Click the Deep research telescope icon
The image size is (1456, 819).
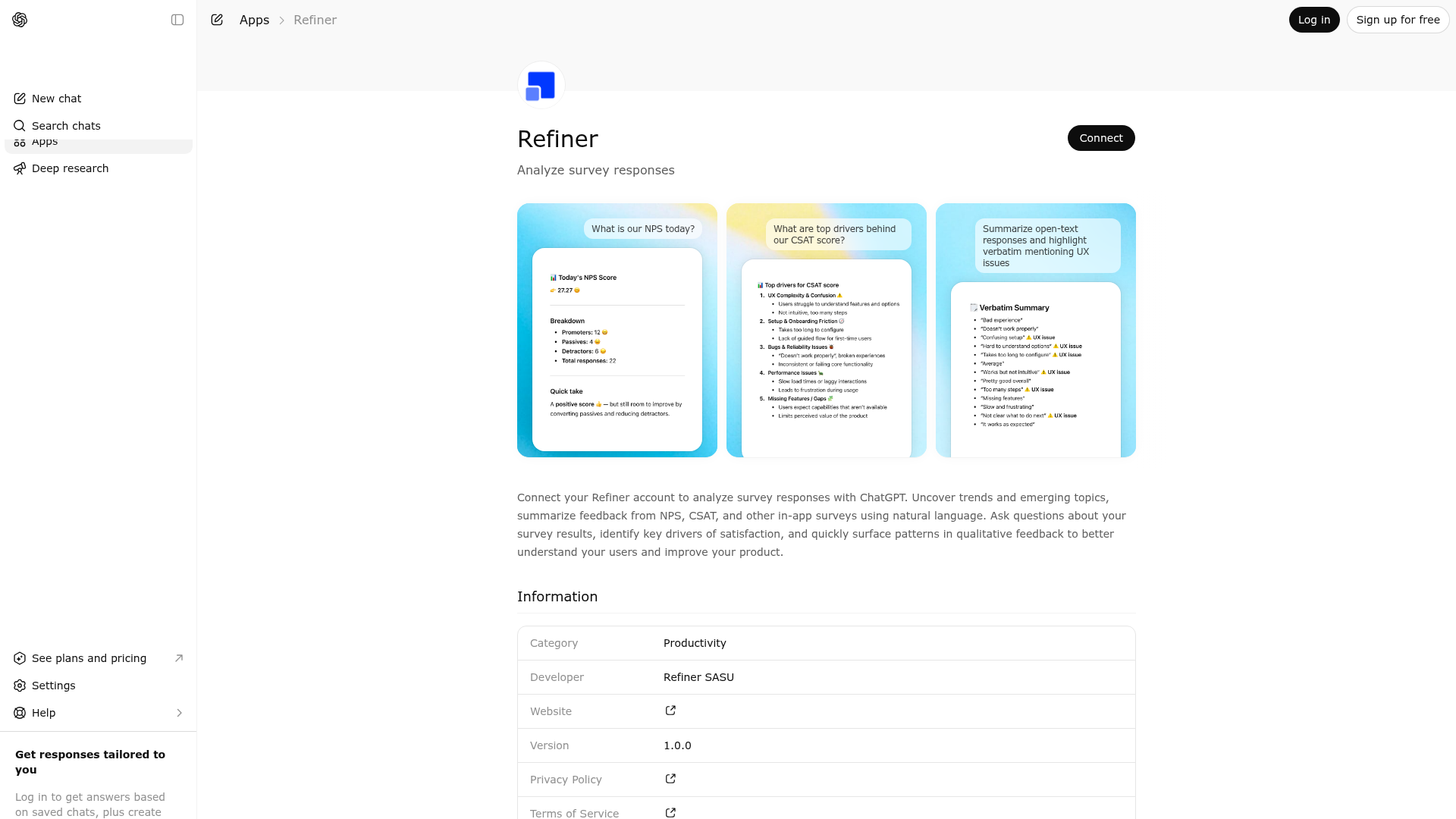coord(20,168)
